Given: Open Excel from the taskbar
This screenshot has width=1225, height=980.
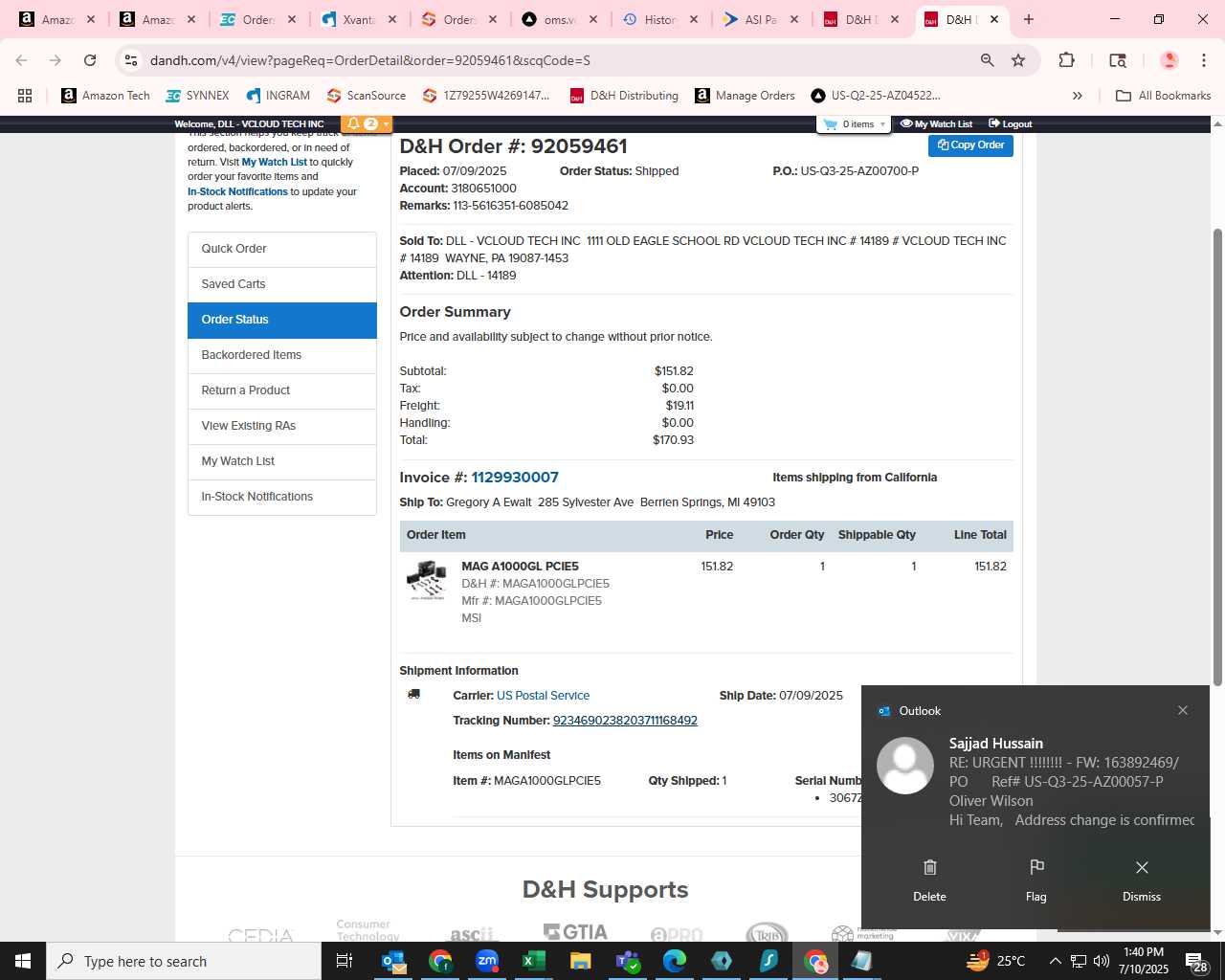Looking at the screenshot, I should 533,961.
